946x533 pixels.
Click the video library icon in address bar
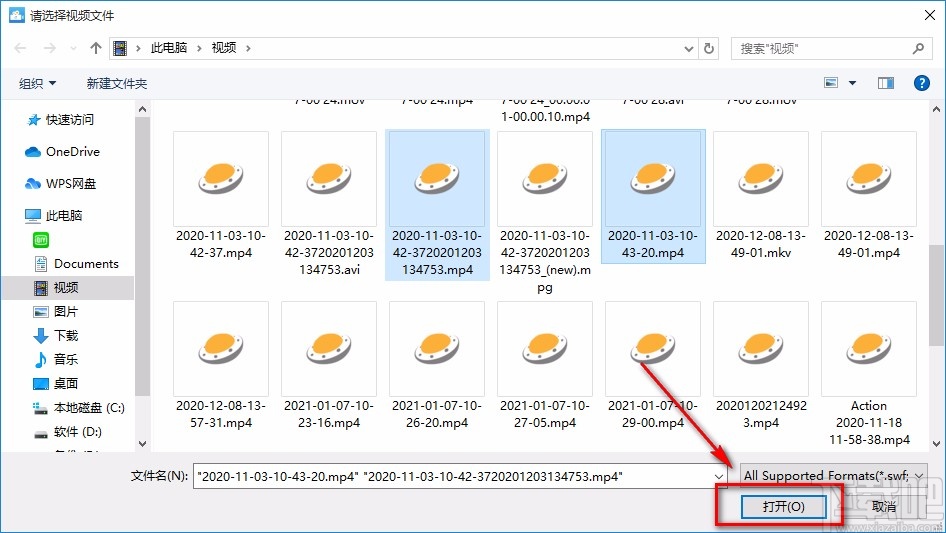(120, 48)
